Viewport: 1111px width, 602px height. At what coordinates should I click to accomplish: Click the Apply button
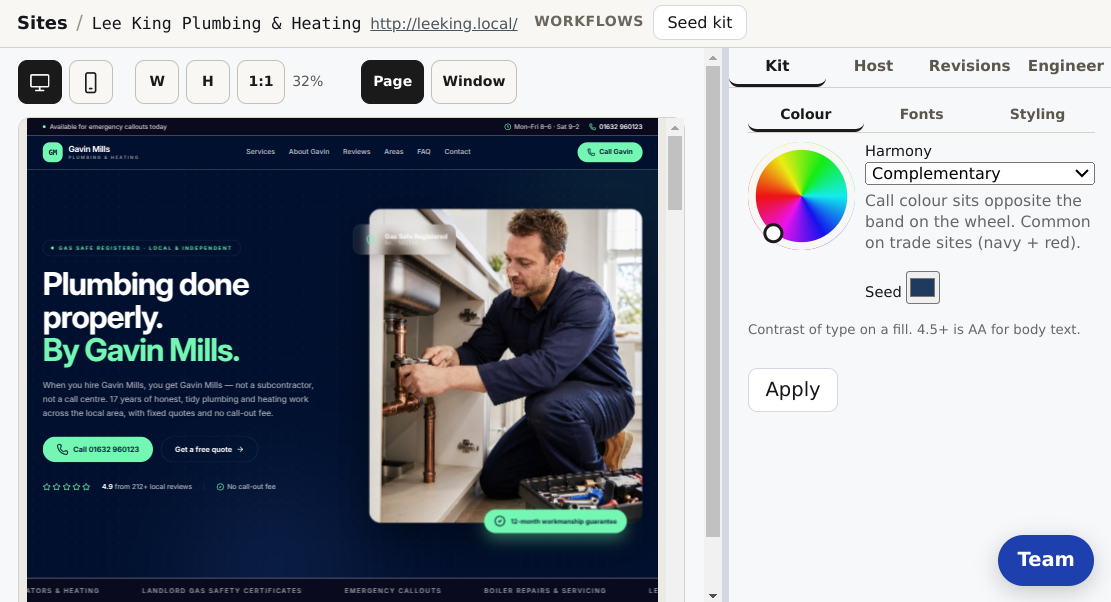793,390
